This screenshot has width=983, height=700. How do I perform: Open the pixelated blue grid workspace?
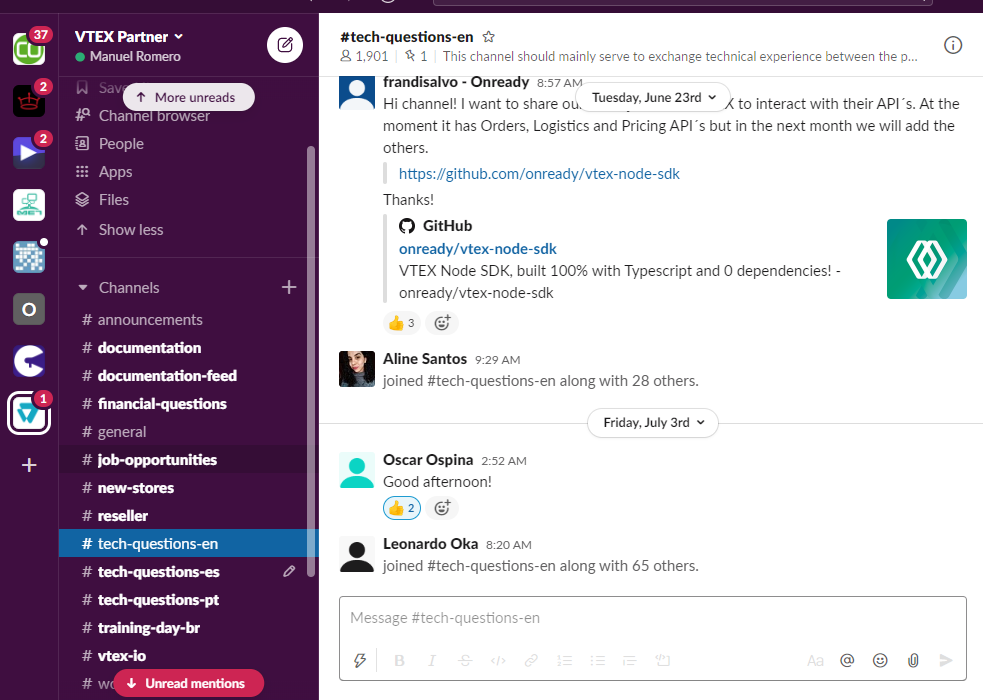(29, 257)
